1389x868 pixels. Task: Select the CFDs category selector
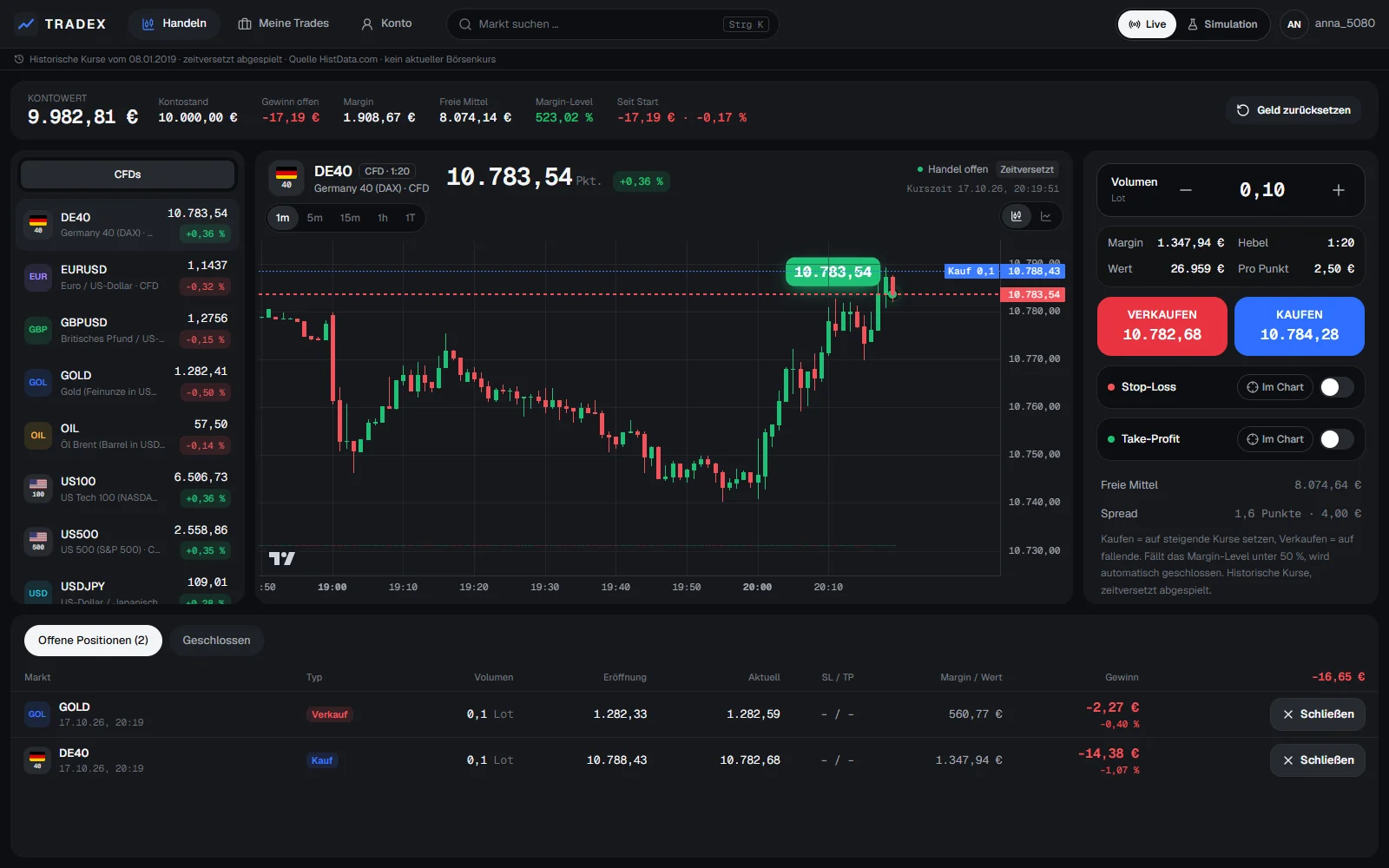point(128,174)
